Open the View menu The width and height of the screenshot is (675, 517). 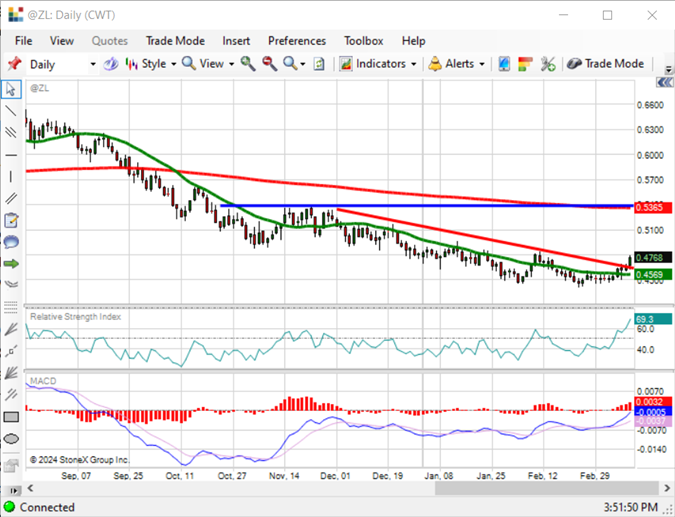coord(62,41)
